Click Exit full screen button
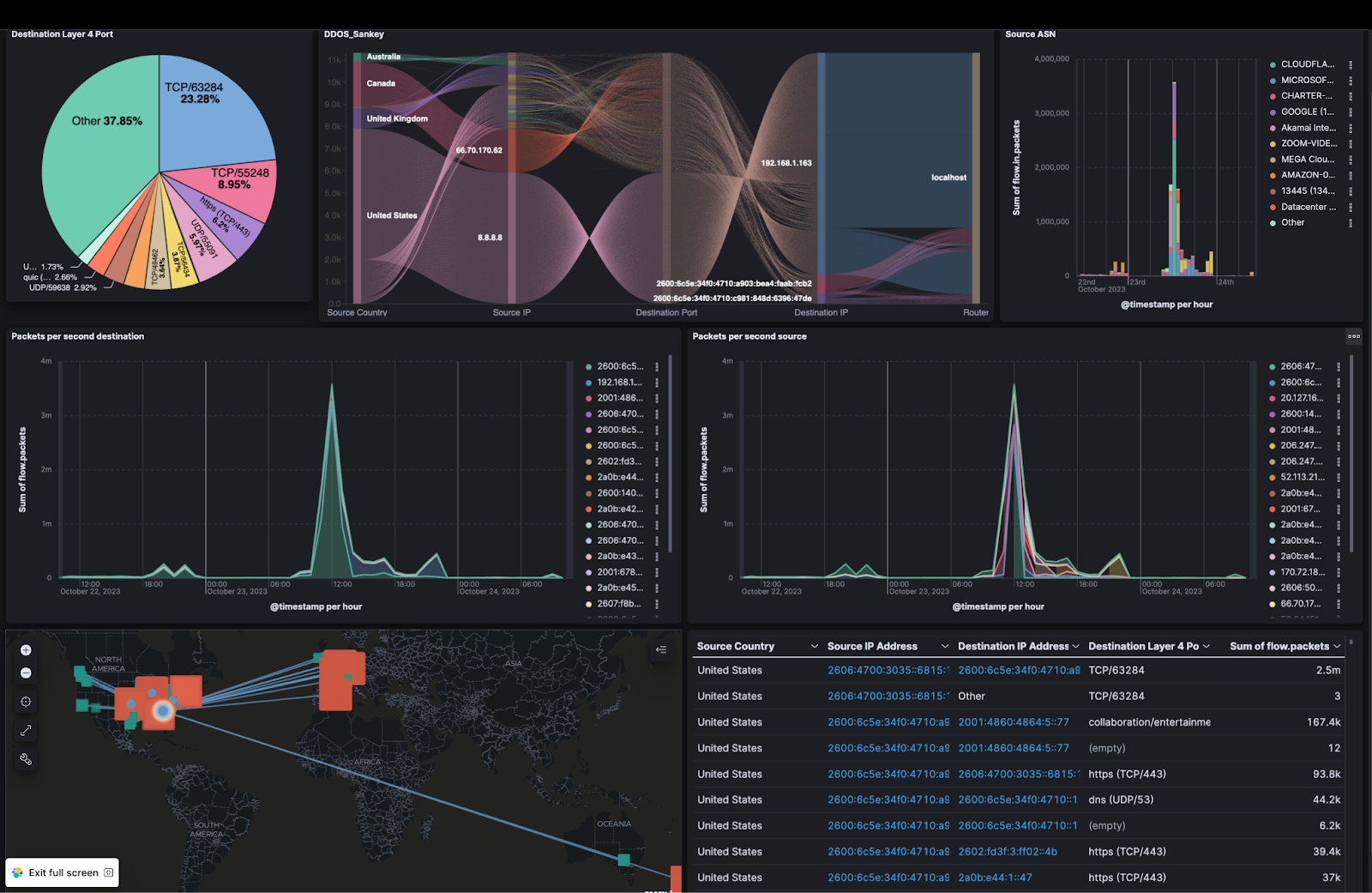 pyautogui.click(x=63, y=872)
